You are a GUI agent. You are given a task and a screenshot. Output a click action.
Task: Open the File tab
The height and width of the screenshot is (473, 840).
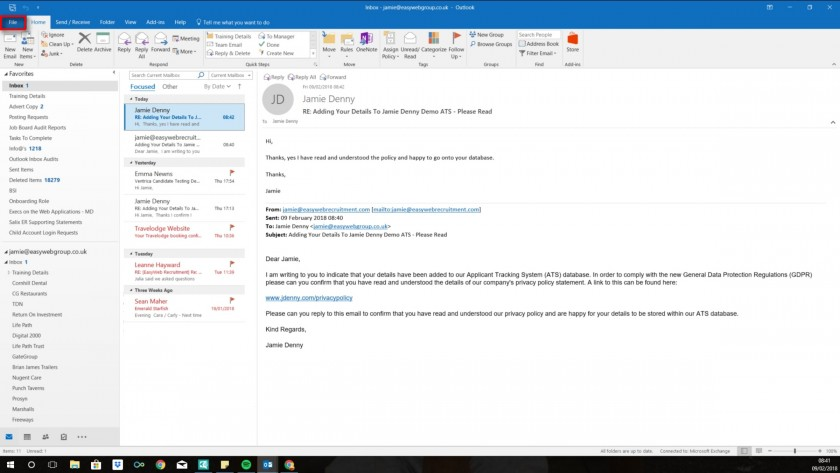tap(13, 22)
